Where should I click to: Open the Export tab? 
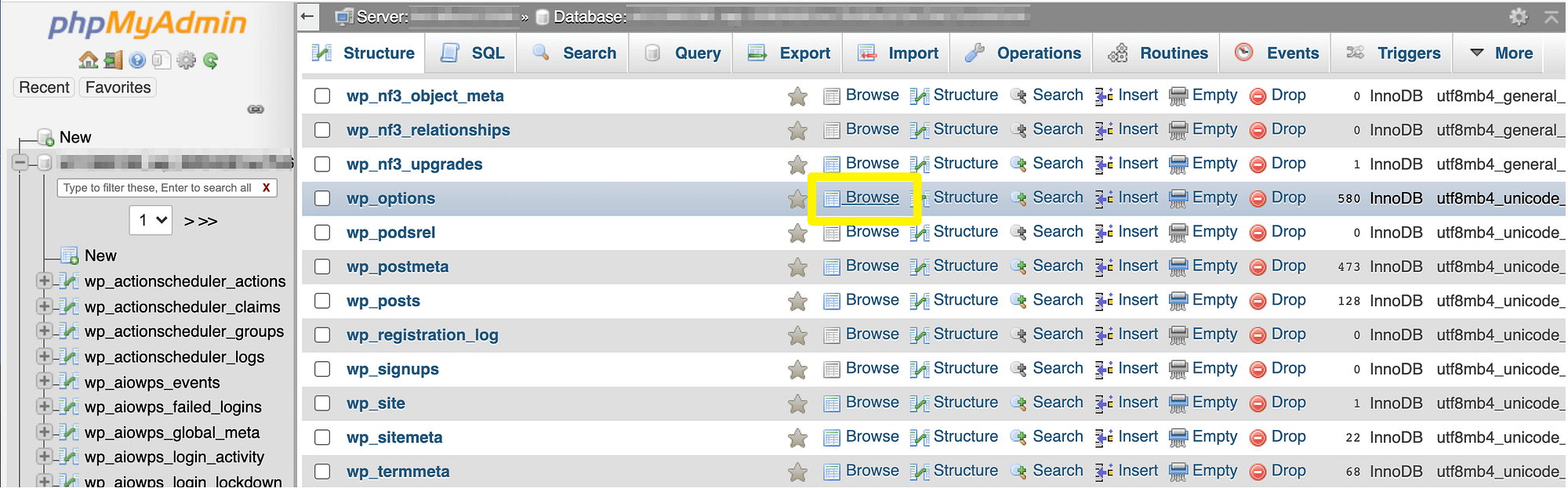pyautogui.click(x=788, y=53)
